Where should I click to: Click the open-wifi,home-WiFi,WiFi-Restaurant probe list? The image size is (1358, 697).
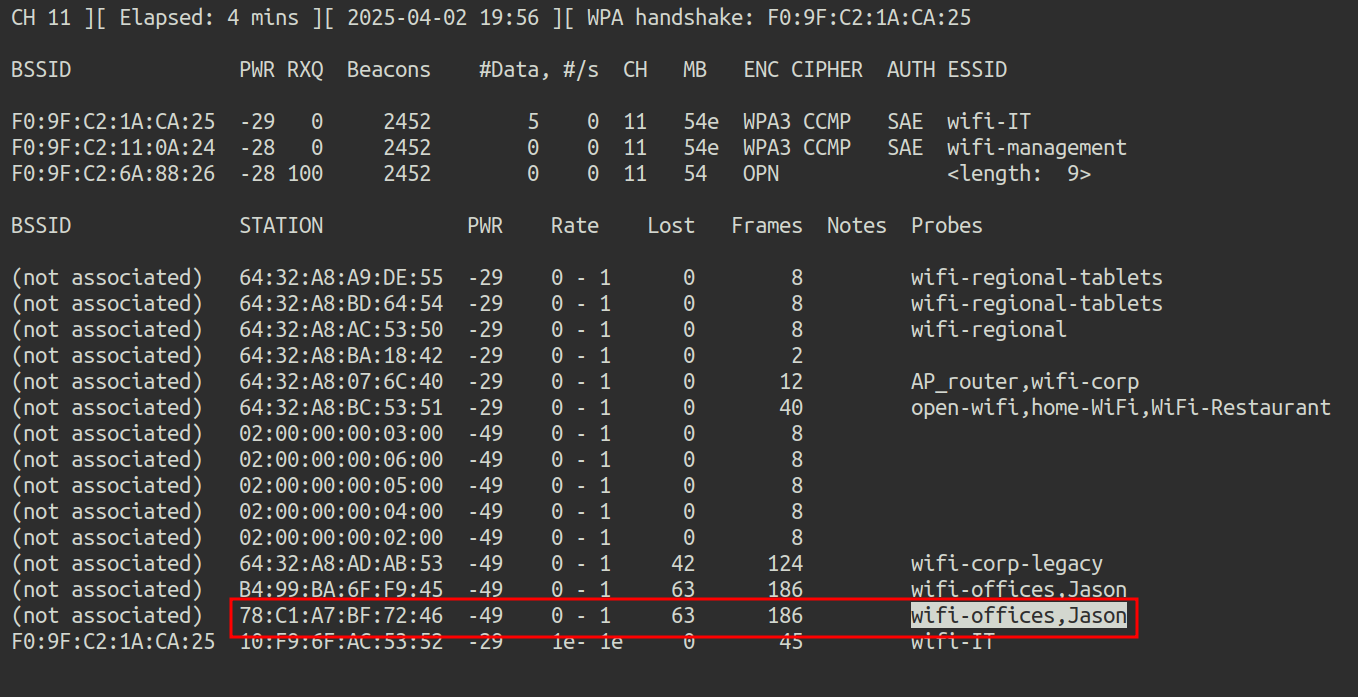(x=1120, y=408)
